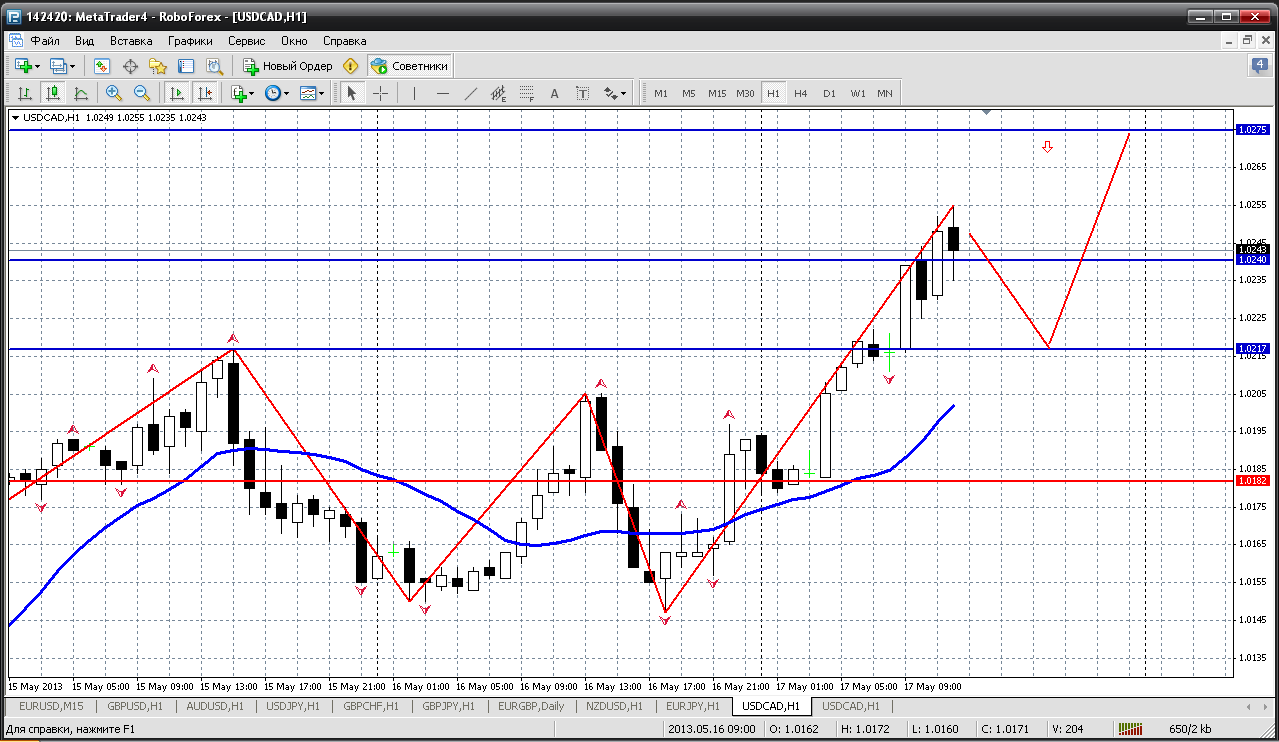This screenshot has height=742, width=1279.
Task: Select the text 'A' drawing tool
Action: click(555, 93)
